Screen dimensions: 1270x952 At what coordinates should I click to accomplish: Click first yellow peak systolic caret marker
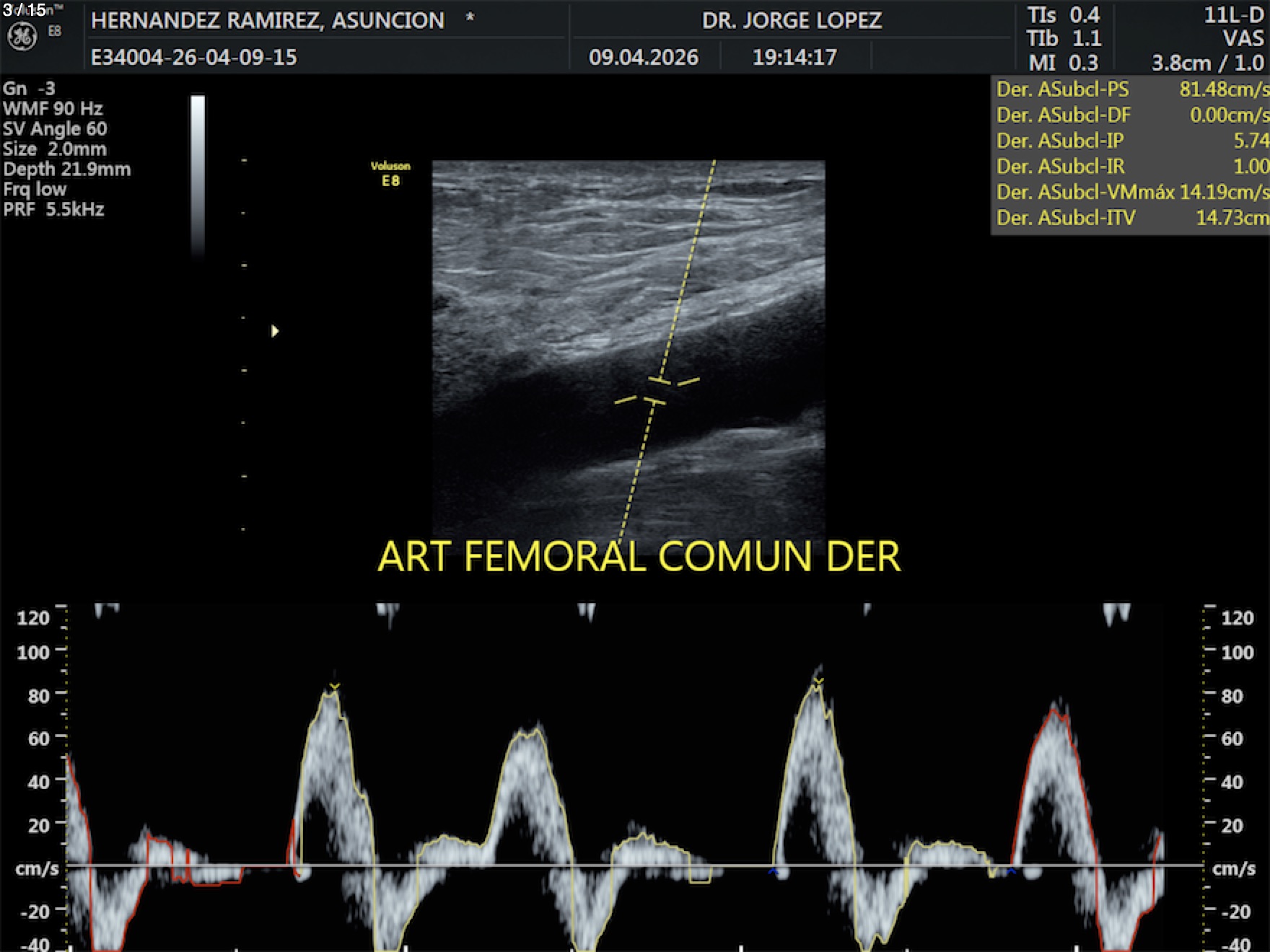point(334,686)
